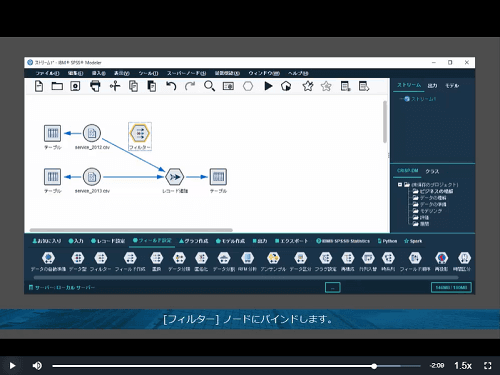Switch to the Python palette tab
This screenshot has width=500, height=375.
point(387,241)
